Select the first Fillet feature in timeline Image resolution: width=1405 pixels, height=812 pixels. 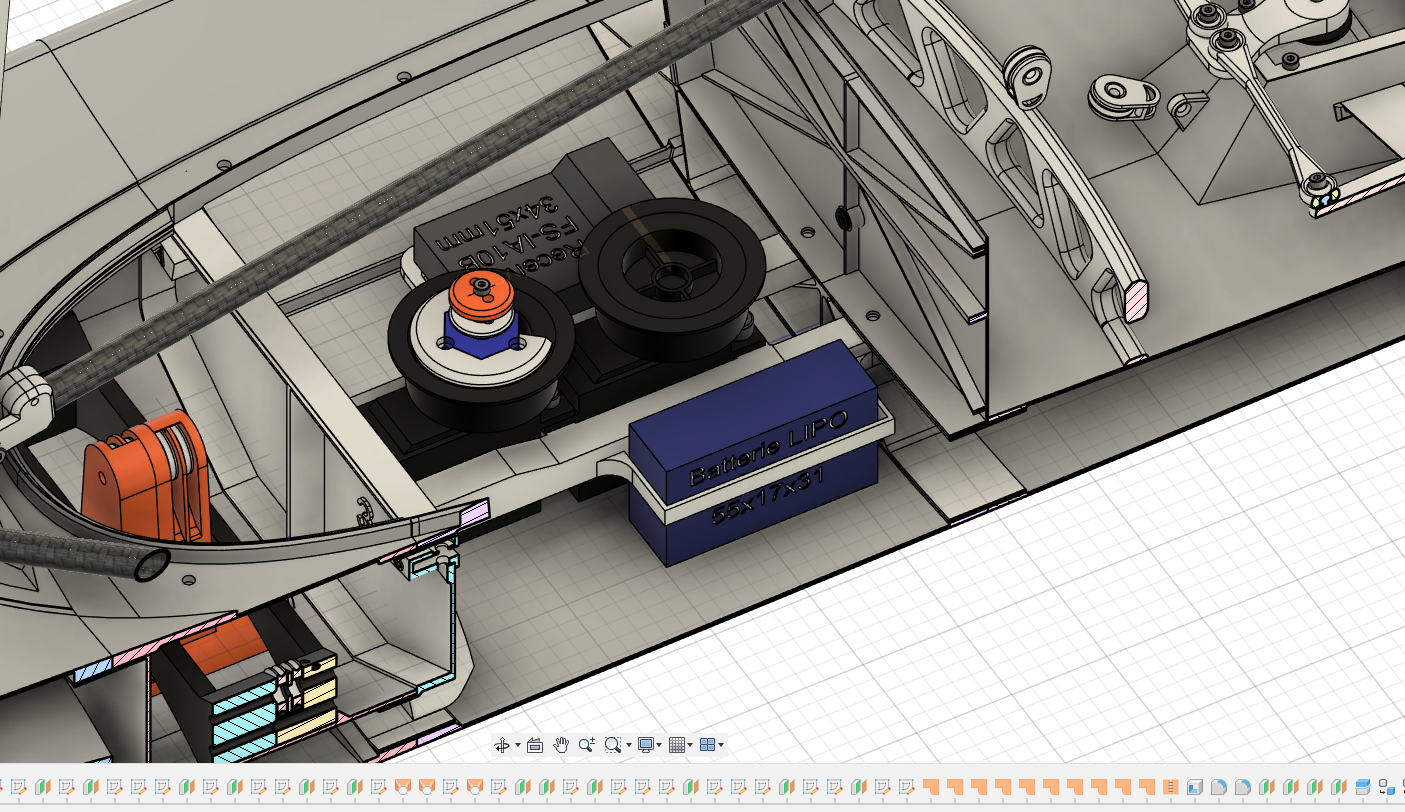pyautogui.click(x=1219, y=787)
